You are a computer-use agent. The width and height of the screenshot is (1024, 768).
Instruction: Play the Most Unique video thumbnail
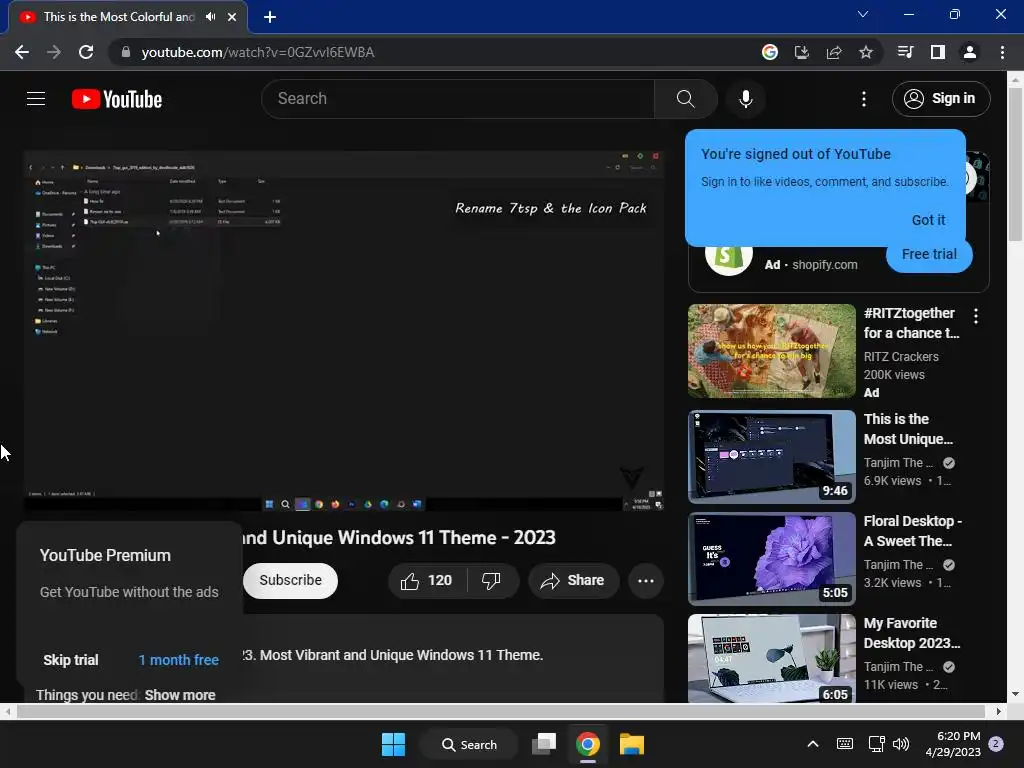(x=771, y=456)
